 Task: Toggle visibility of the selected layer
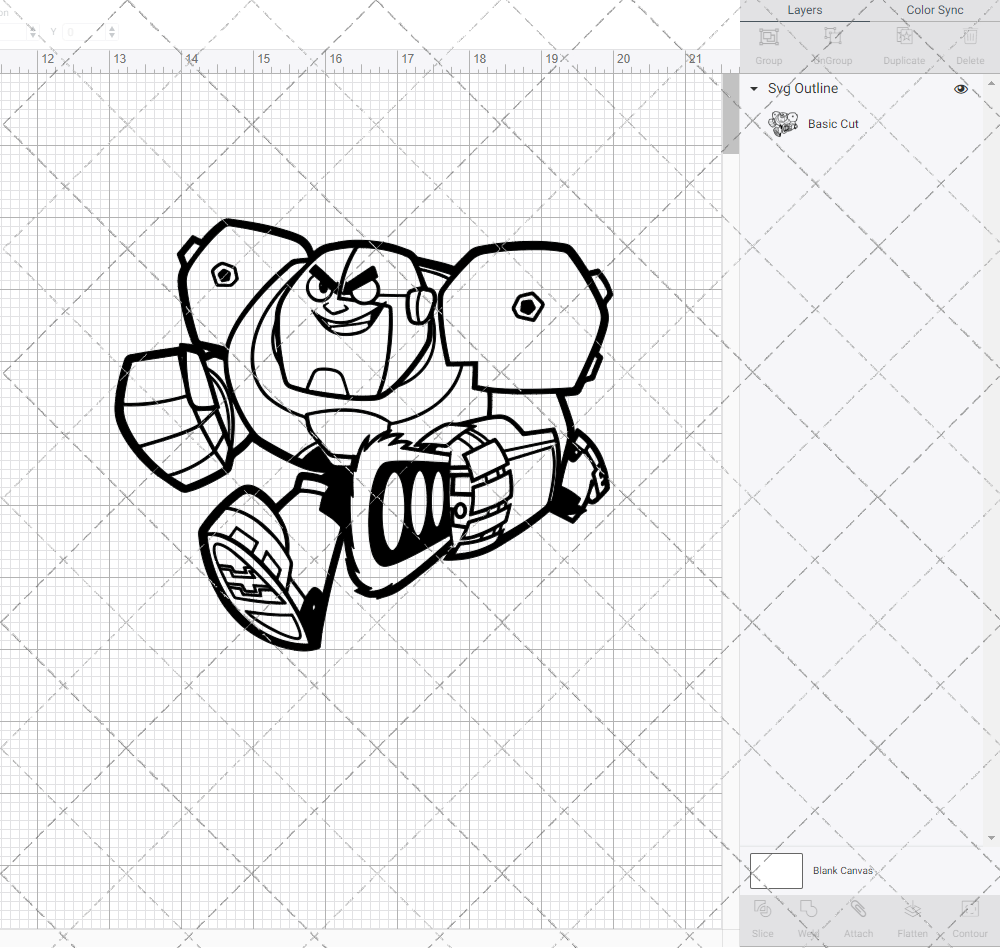coord(960,89)
